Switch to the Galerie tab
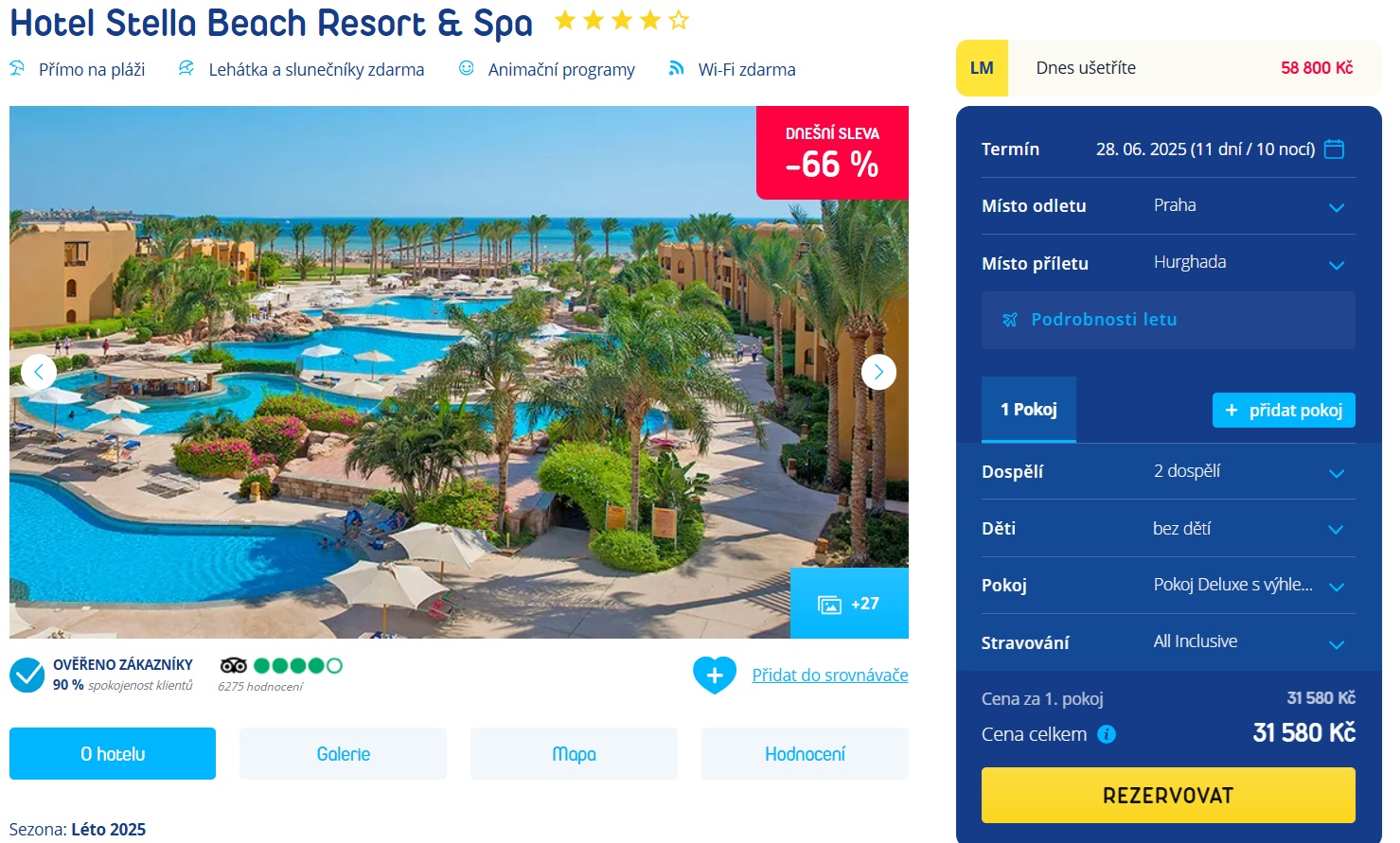The height and width of the screenshot is (843, 1400). pyautogui.click(x=343, y=754)
